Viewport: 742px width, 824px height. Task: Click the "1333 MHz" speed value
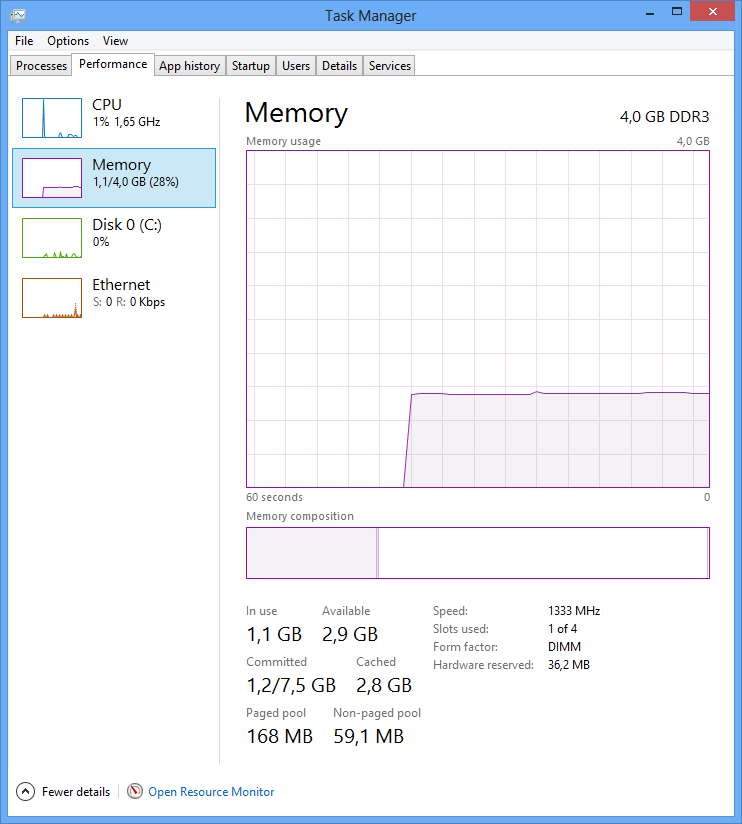574,611
